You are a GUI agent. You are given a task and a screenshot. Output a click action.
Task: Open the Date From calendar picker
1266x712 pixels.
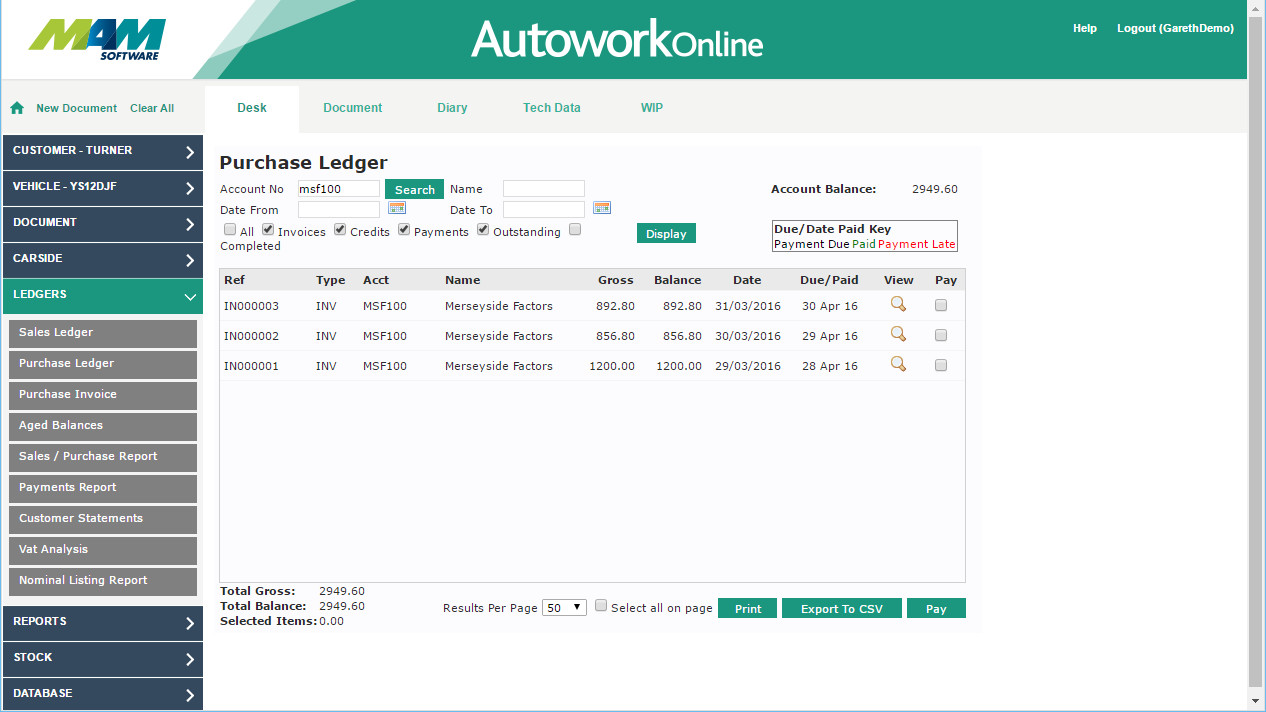click(x=397, y=208)
